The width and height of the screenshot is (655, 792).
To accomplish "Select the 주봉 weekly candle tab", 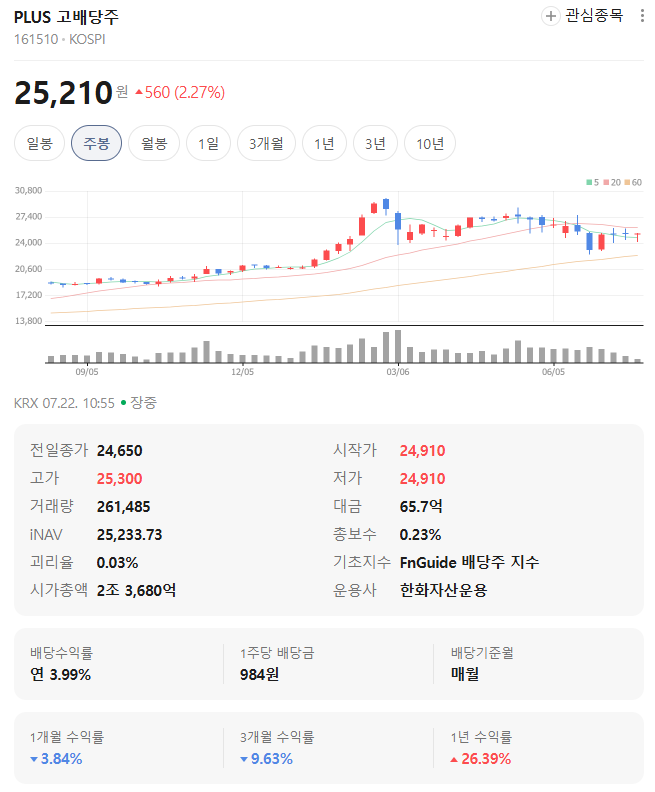I will click(x=96, y=143).
